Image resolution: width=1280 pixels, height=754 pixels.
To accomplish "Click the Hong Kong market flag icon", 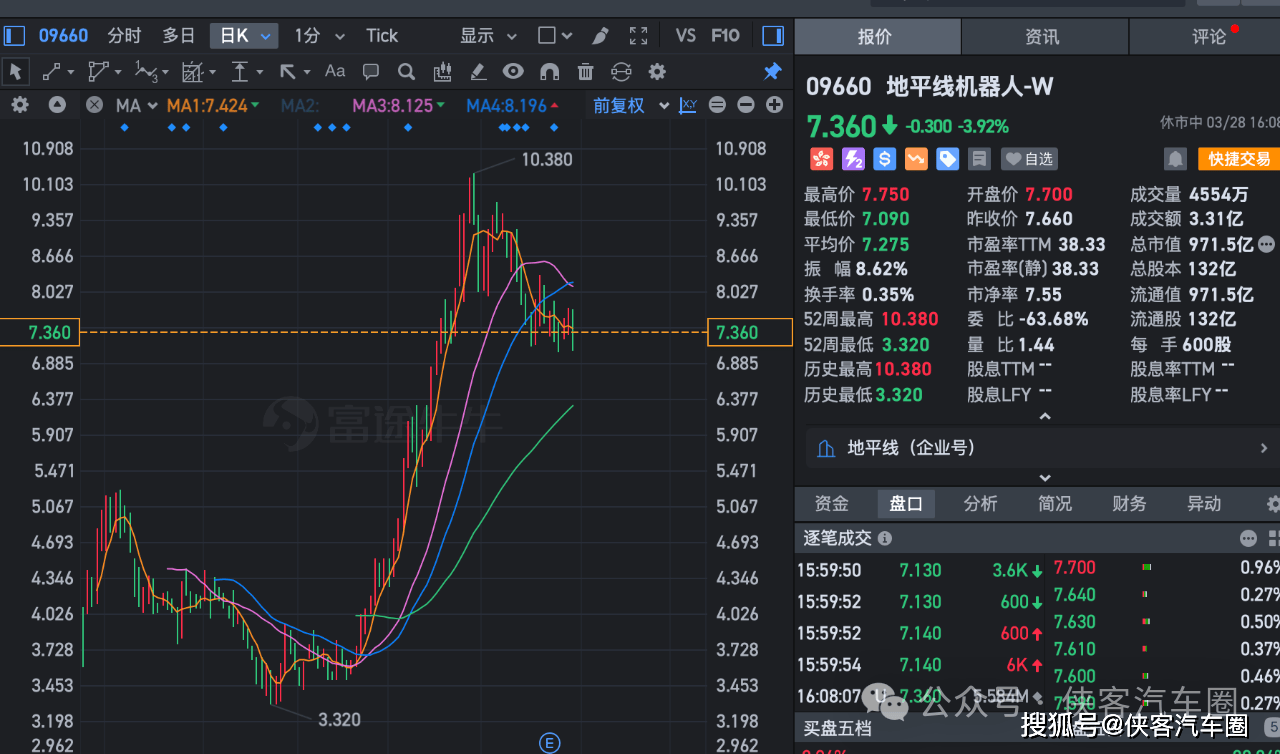I will tap(821, 159).
